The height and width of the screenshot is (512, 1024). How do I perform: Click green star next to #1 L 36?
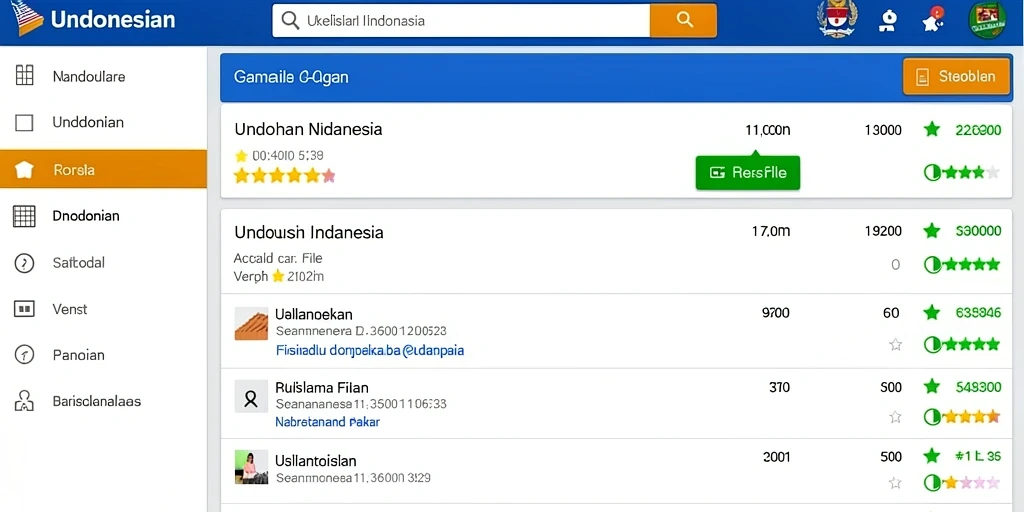[x=932, y=456]
